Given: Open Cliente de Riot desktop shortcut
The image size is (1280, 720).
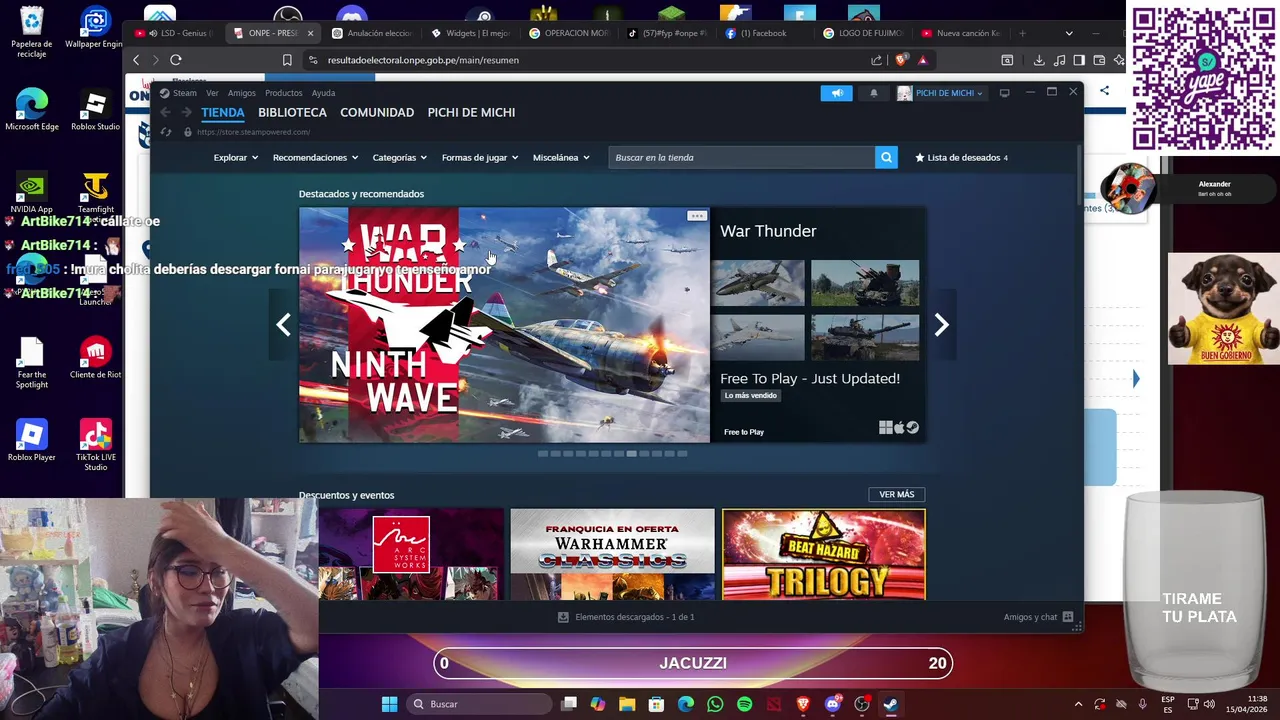Looking at the screenshot, I should [x=95, y=358].
